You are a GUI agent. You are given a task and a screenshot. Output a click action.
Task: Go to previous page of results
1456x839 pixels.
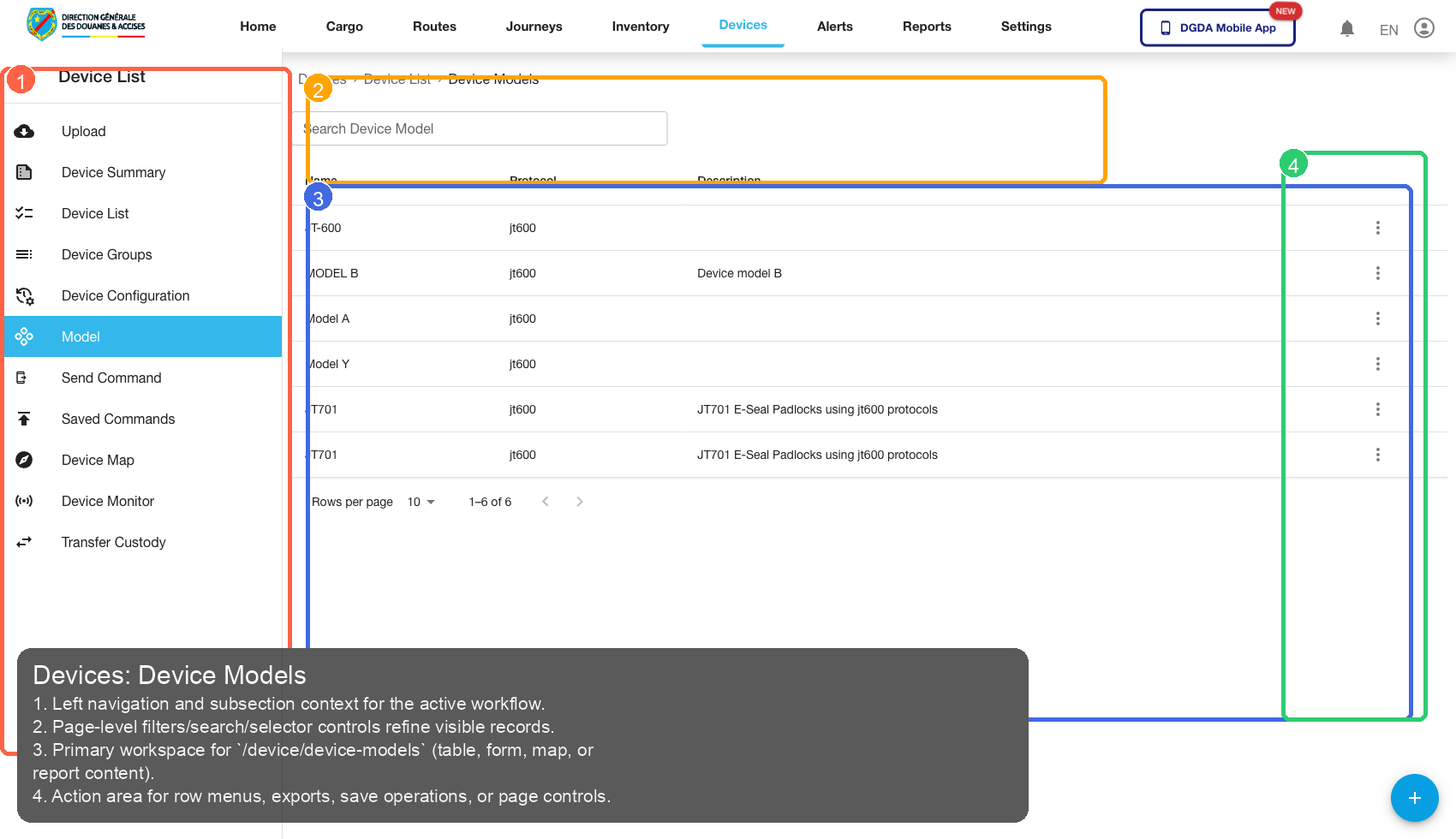point(545,502)
